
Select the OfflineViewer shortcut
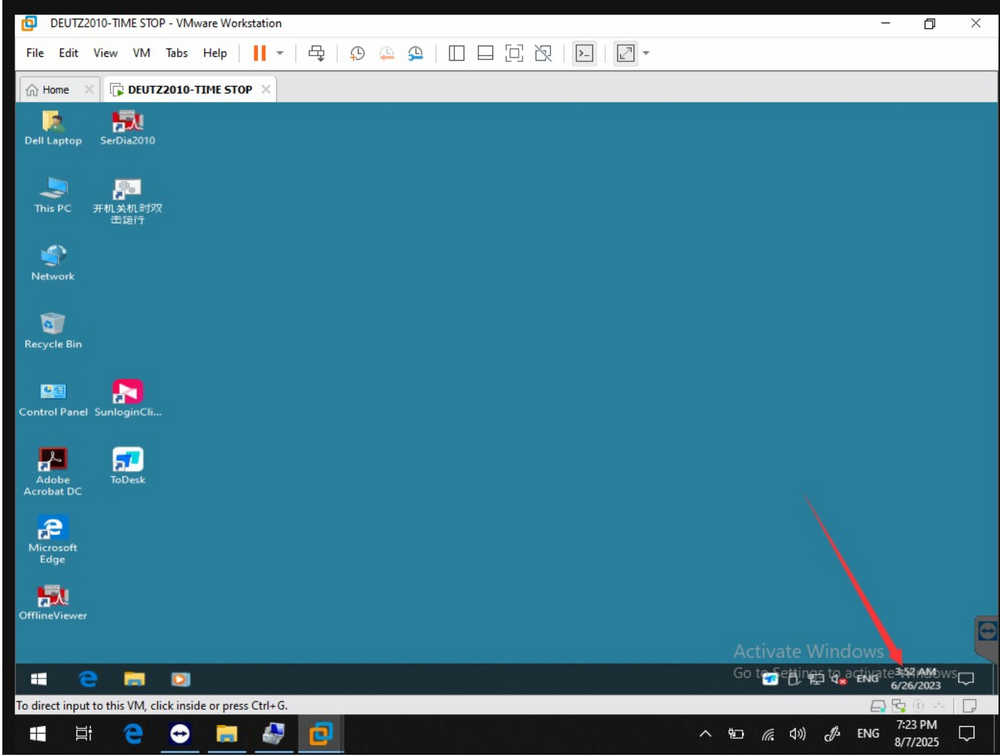53,603
